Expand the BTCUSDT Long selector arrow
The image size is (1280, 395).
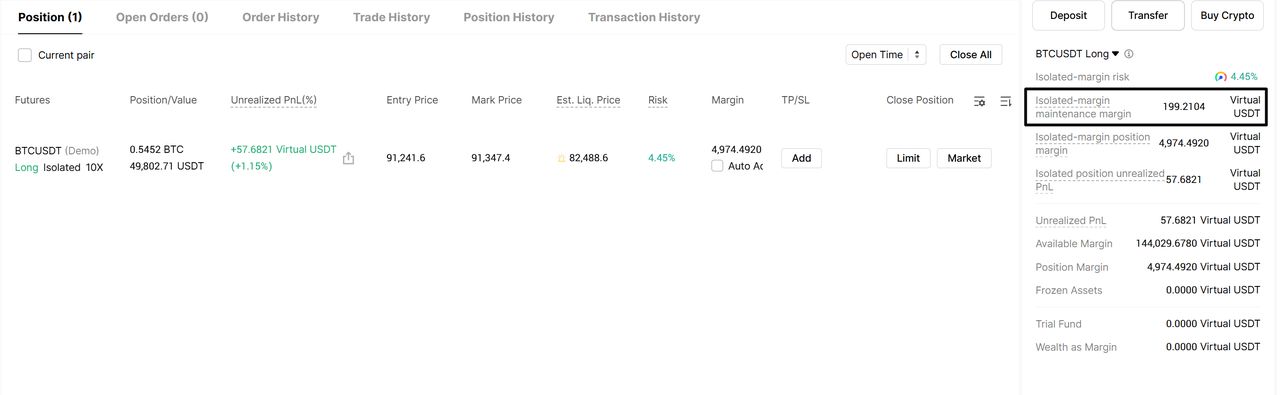pyautogui.click(x=1116, y=54)
